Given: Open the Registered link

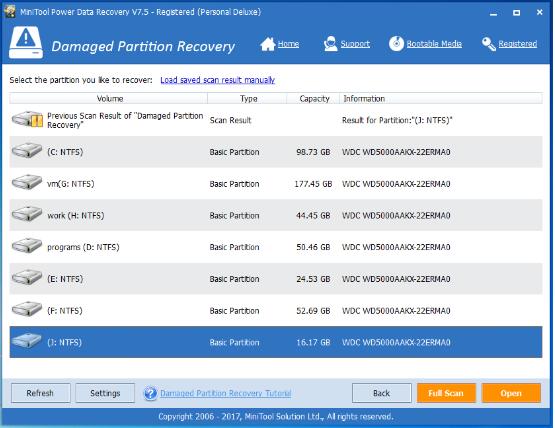Looking at the screenshot, I should click(x=517, y=44).
